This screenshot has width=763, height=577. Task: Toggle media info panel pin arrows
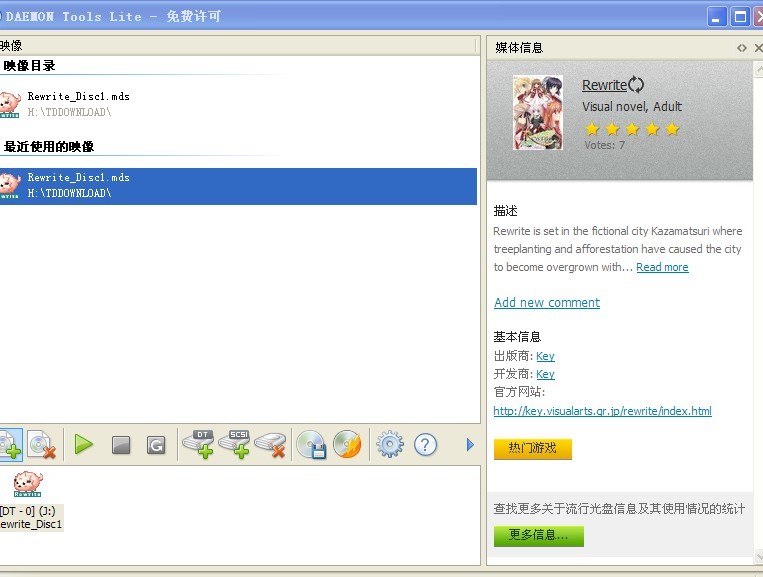point(742,48)
